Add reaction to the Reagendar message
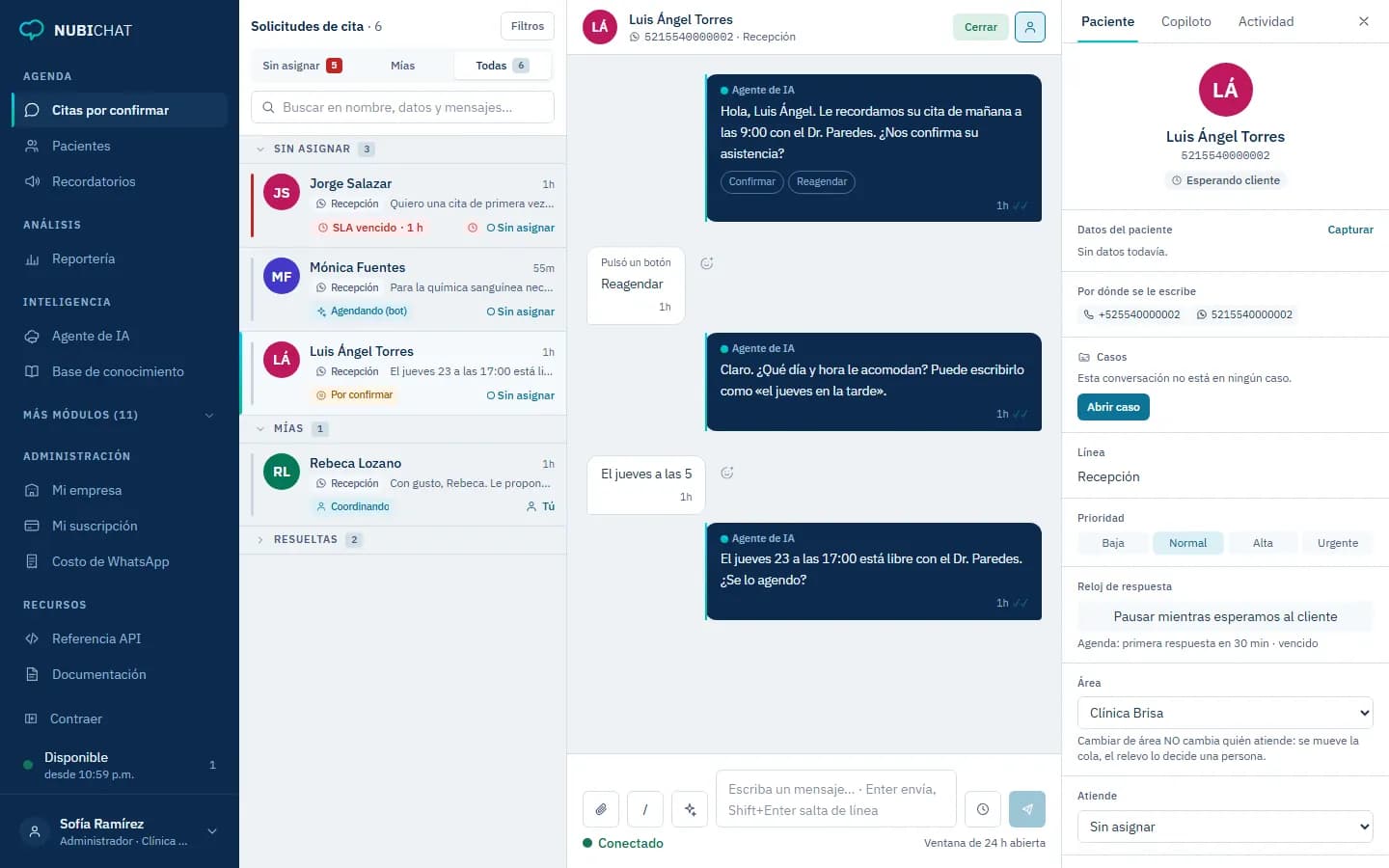This screenshot has height=868, width=1389. [x=707, y=263]
